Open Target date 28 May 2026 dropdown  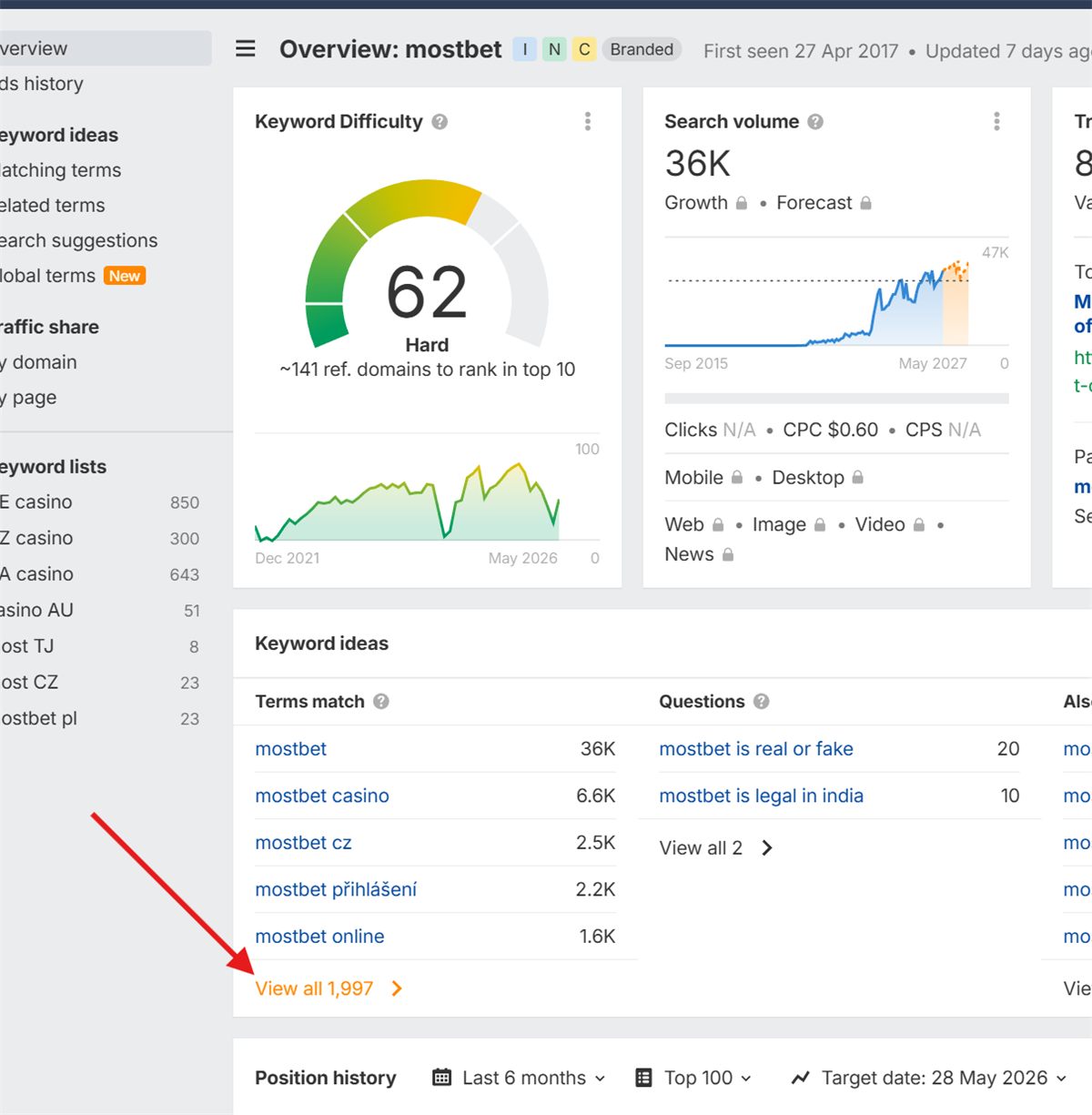point(928,1078)
